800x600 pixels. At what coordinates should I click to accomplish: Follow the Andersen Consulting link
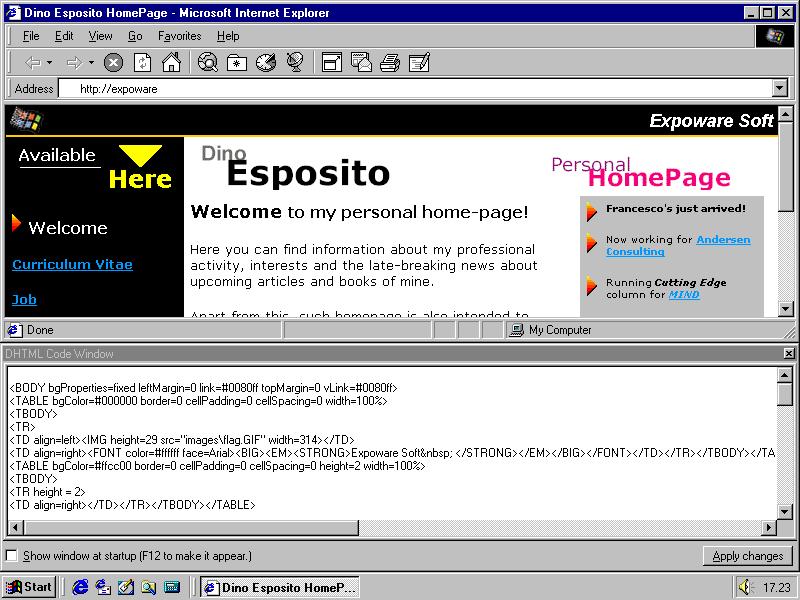click(722, 240)
